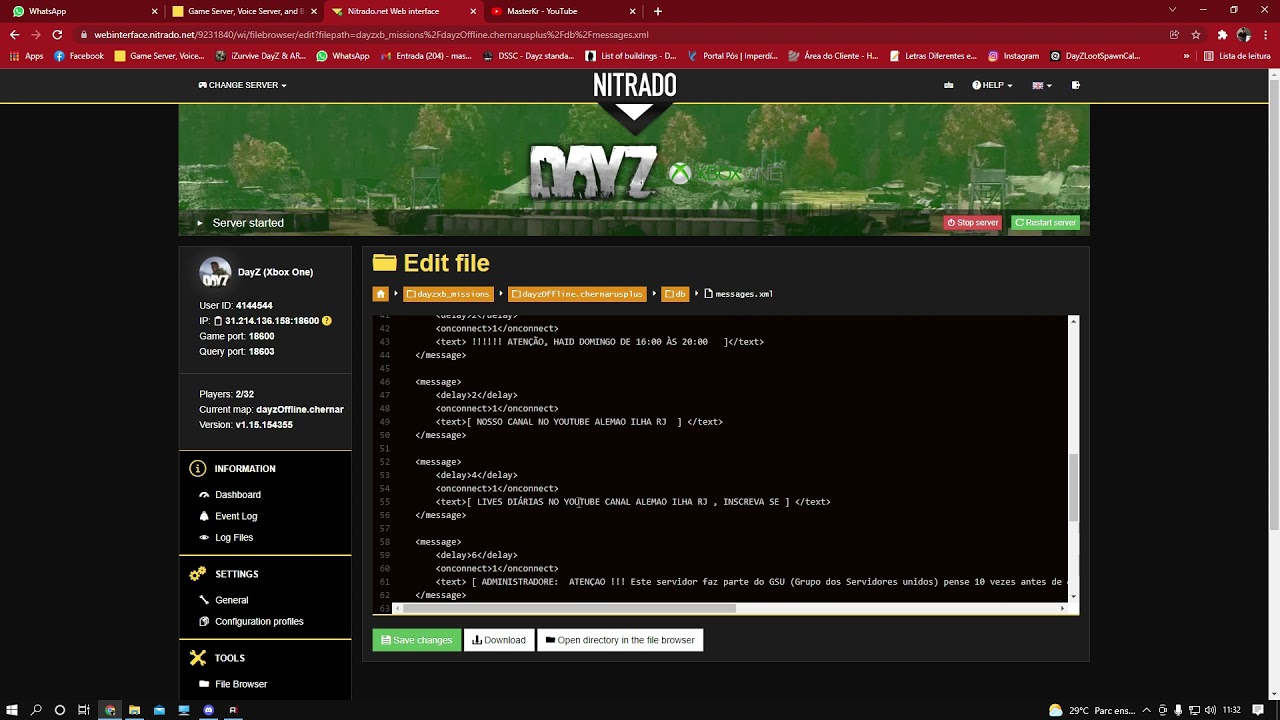Click the logout icon in Nitrado header

pyautogui.click(x=1075, y=85)
